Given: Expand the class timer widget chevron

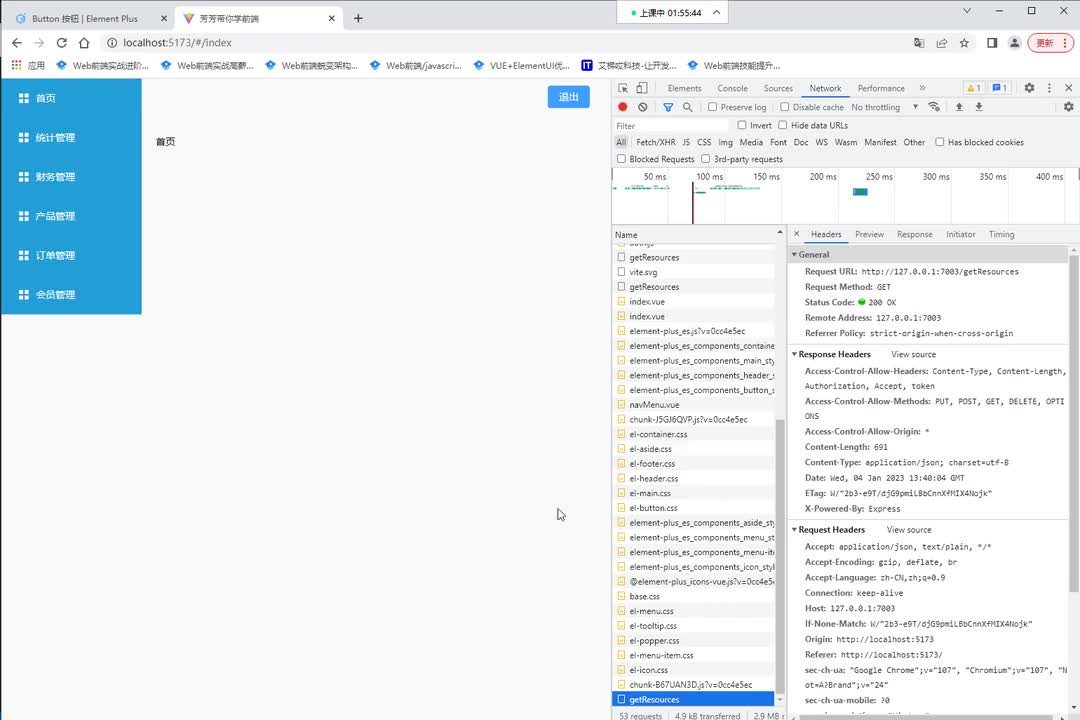Looking at the screenshot, I should tap(716, 12).
